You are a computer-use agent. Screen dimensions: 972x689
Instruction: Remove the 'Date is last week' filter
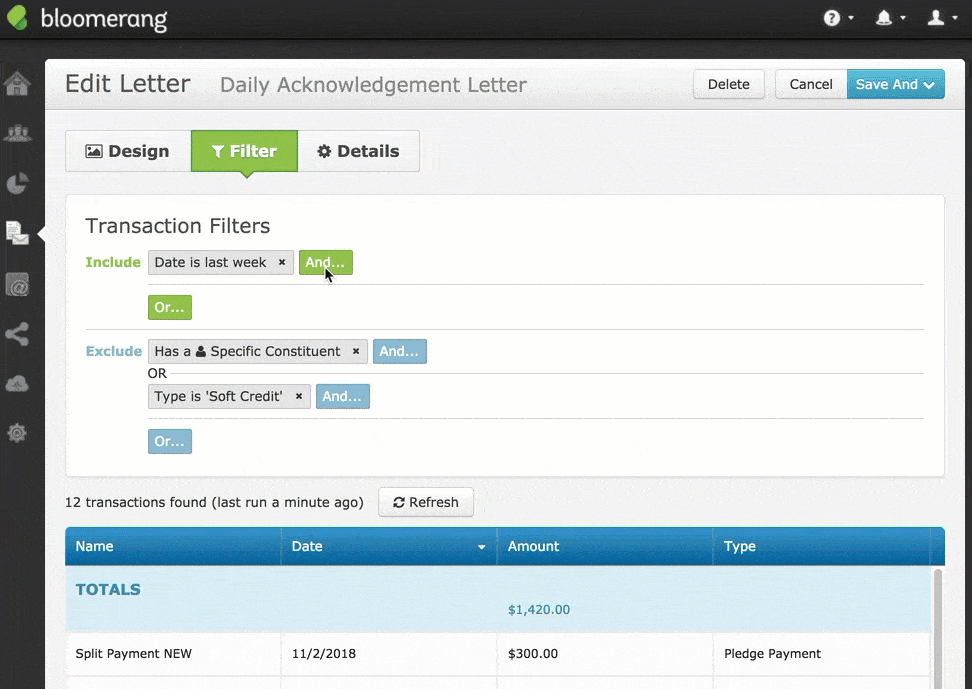click(282, 263)
